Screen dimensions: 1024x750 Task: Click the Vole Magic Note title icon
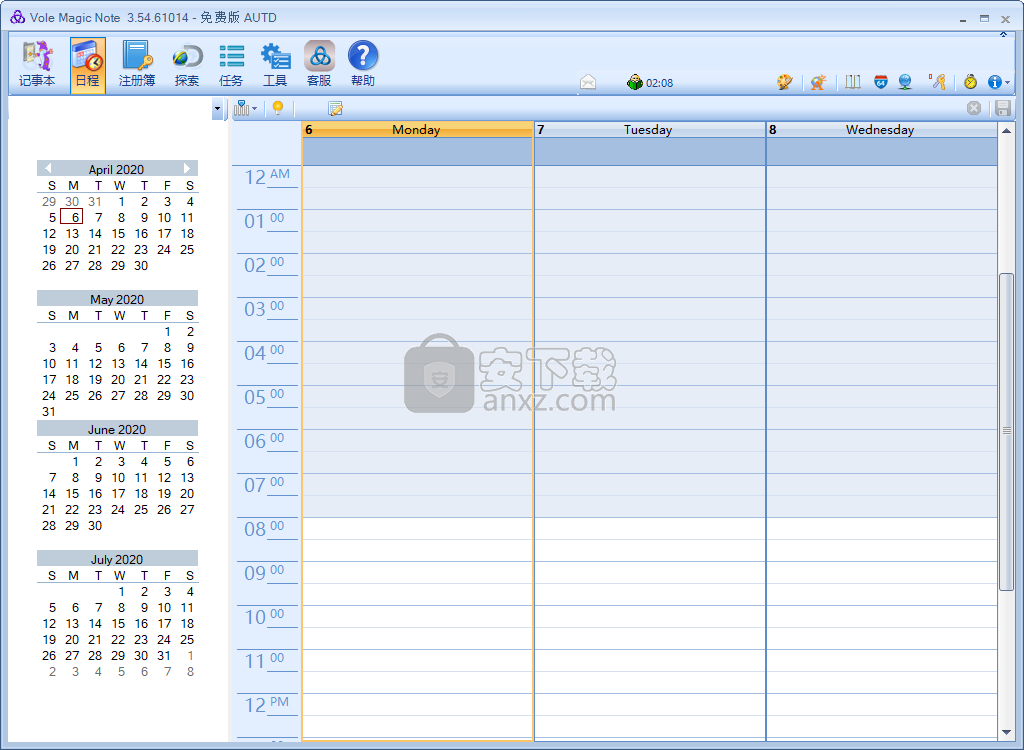point(18,17)
